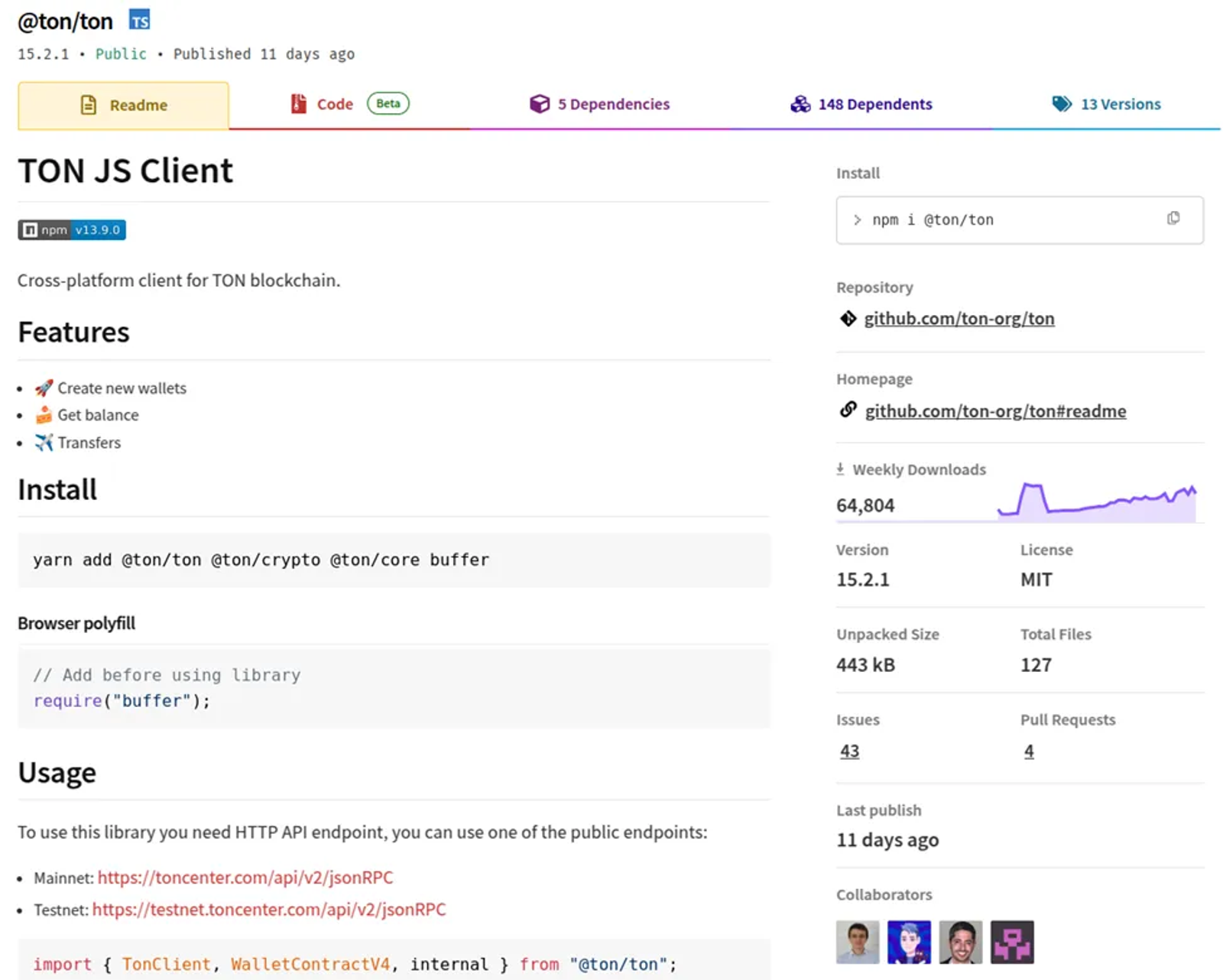1223x980 pixels.
Task: Open the 43 issues link
Action: click(849, 751)
